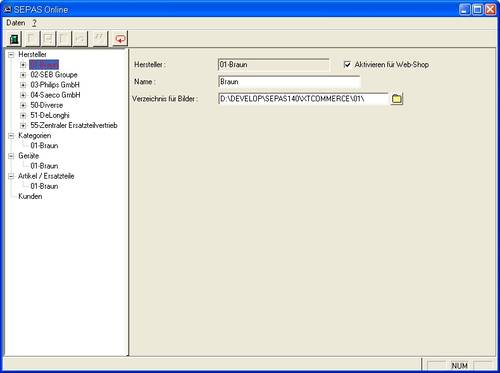Click the green exit door toolbar icon

pos(14,39)
